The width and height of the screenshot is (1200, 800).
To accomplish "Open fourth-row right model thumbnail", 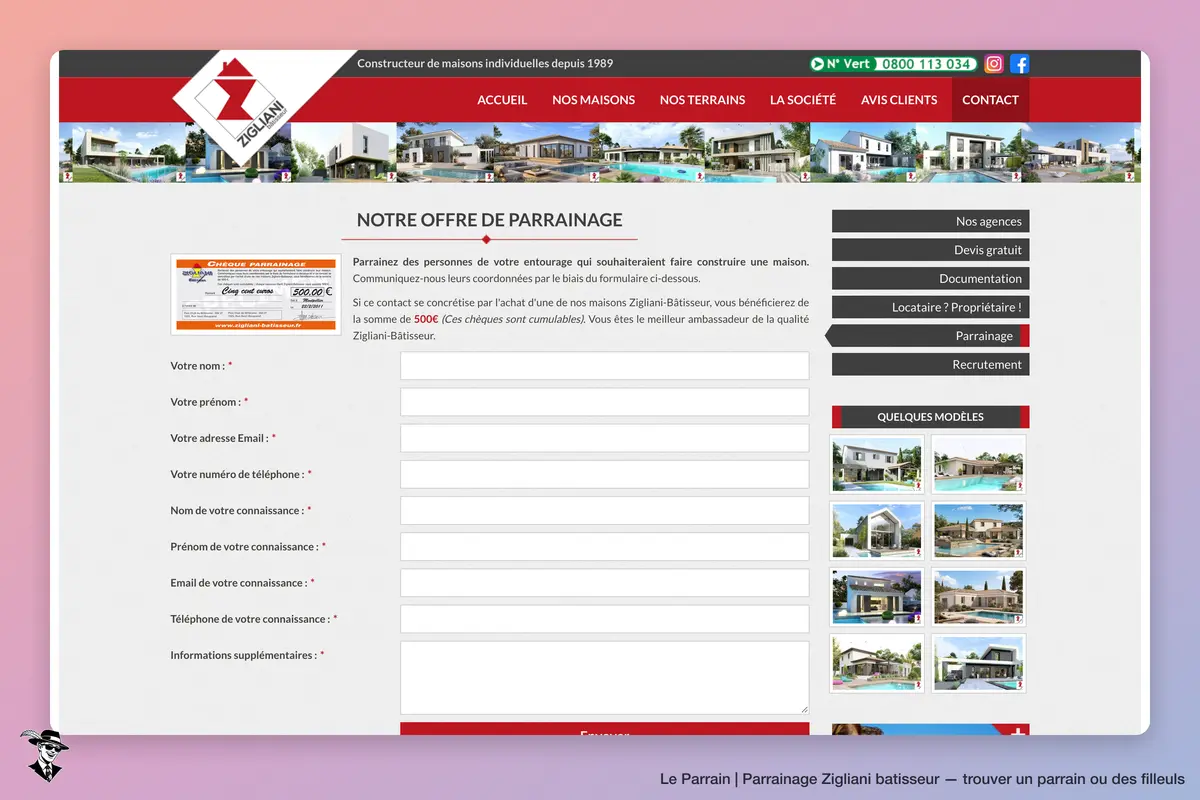I will (x=979, y=663).
